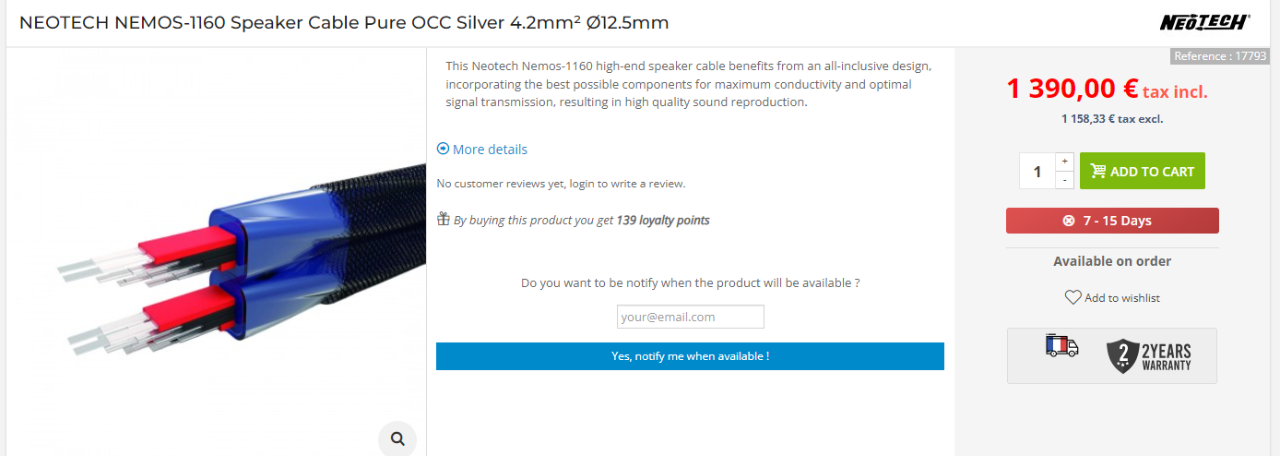
Task: Increase quantity with the plus stepper
Action: [x=1064, y=161]
